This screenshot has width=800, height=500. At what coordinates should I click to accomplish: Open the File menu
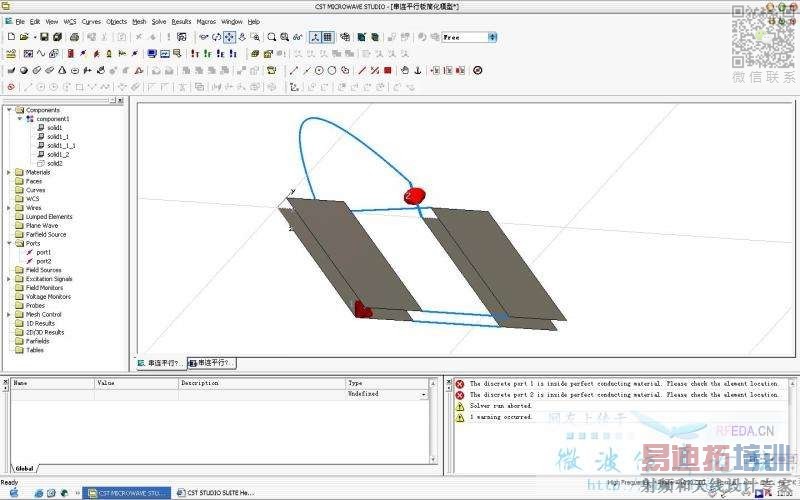point(20,21)
